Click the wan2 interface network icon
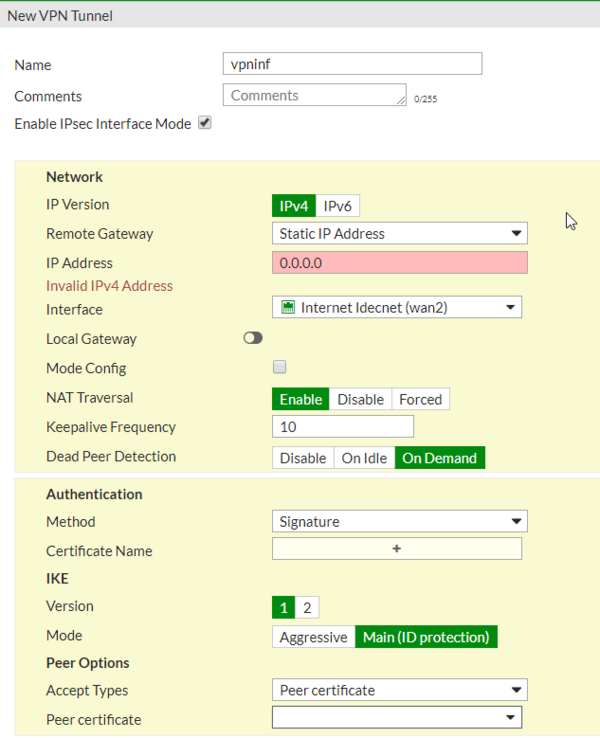 288,308
